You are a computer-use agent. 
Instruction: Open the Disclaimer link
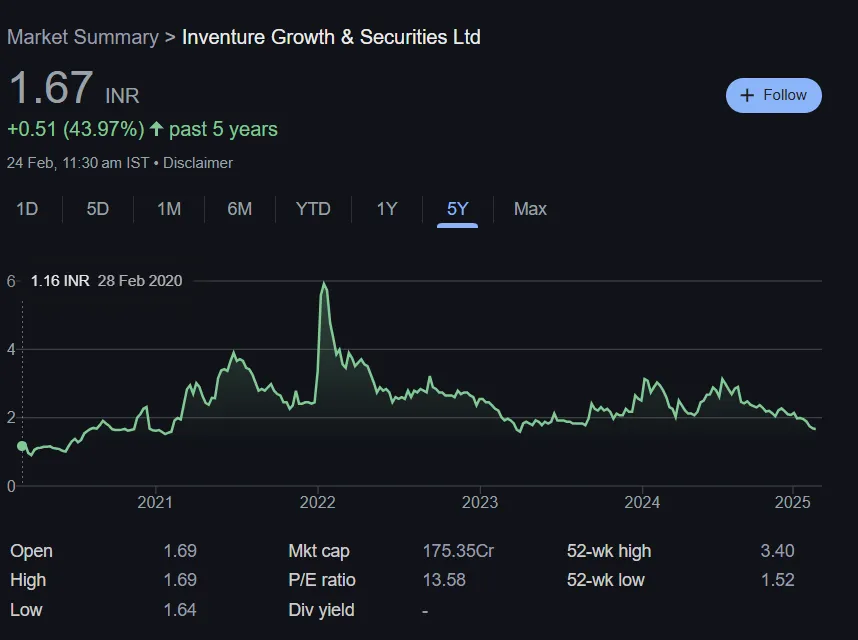coord(198,163)
